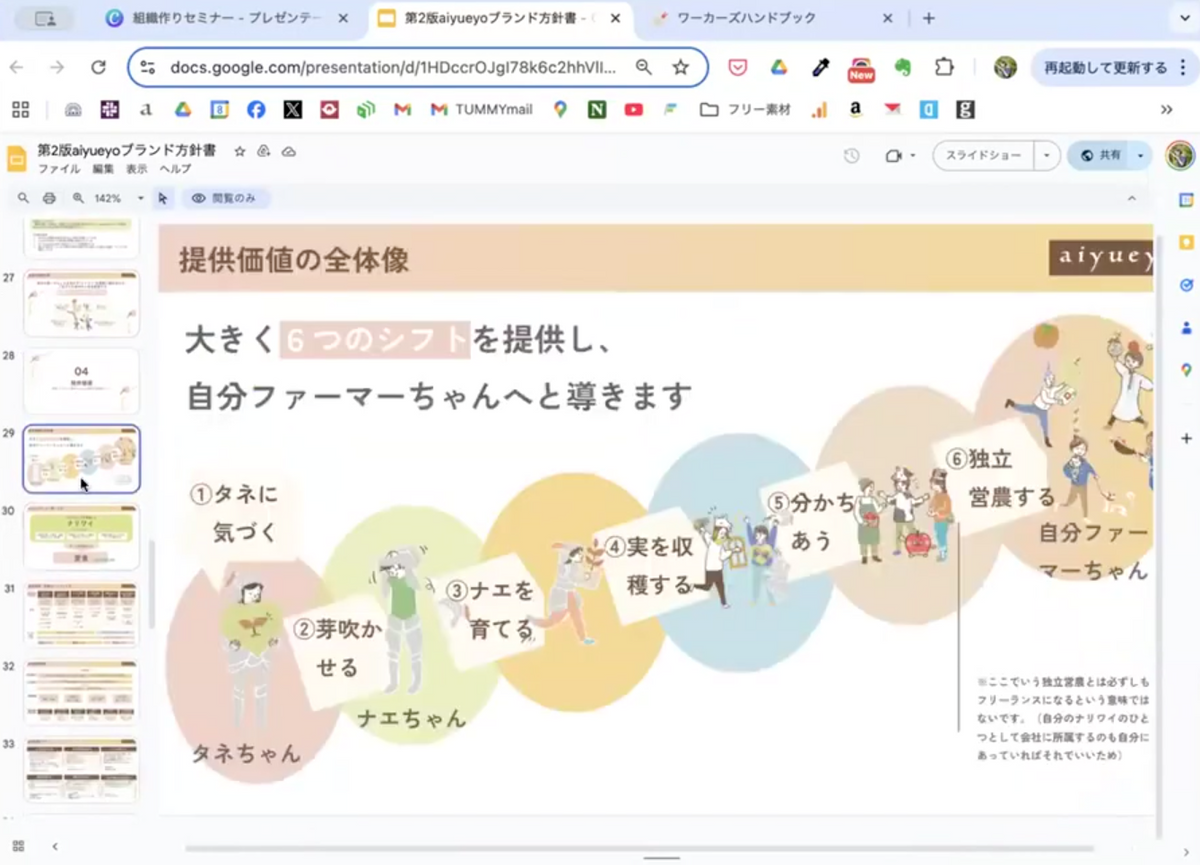Expand the 共有 share options arrow
The height and width of the screenshot is (865, 1200).
point(1139,156)
